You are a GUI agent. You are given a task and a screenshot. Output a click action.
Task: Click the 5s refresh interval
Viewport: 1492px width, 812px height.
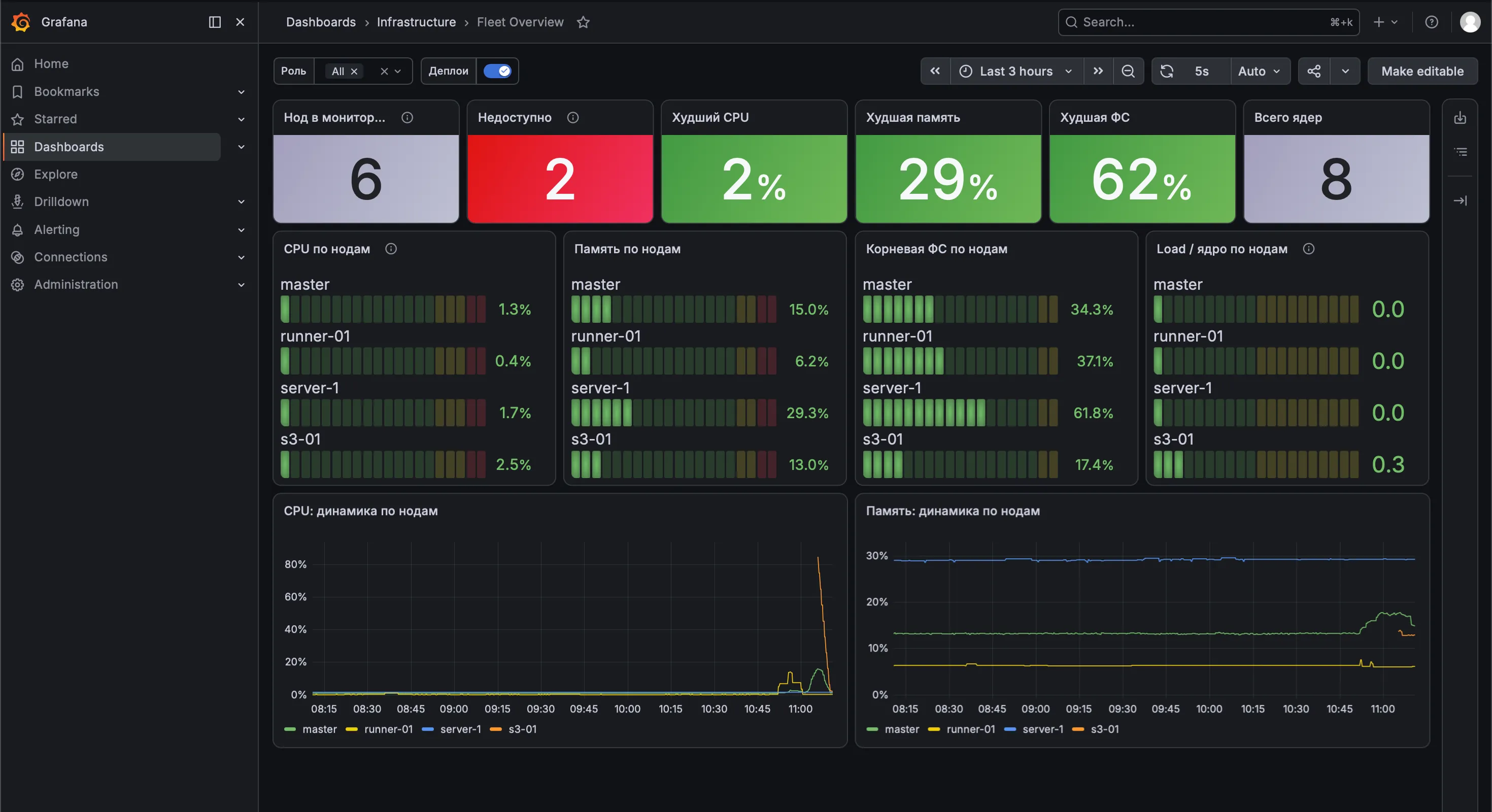(x=1202, y=71)
